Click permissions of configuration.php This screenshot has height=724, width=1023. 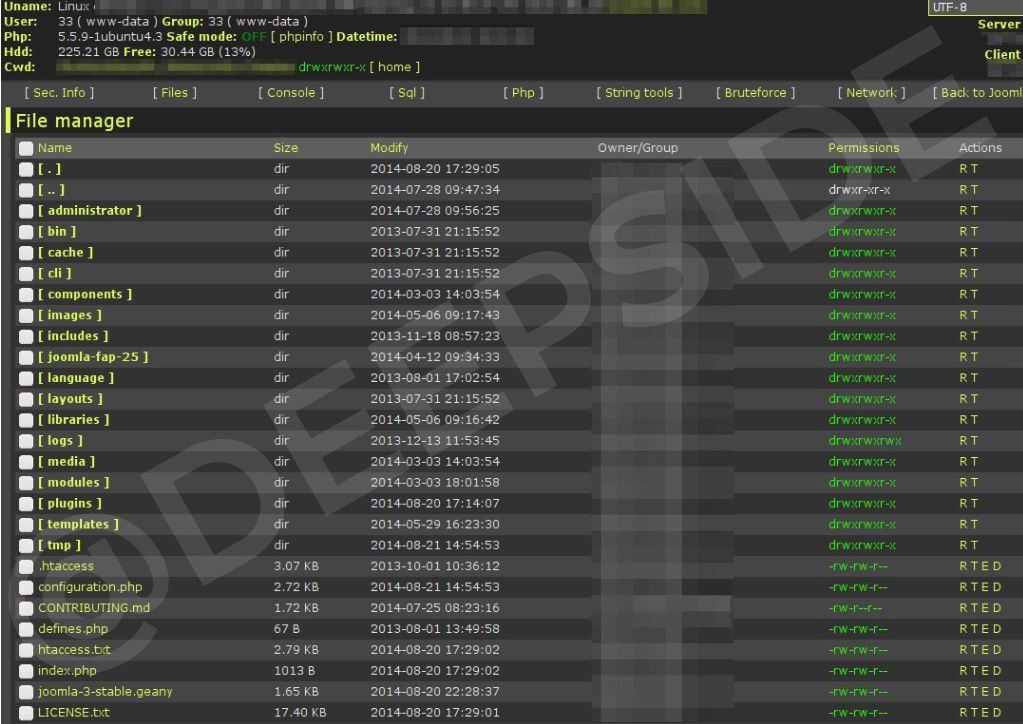(x=857, y=588)
